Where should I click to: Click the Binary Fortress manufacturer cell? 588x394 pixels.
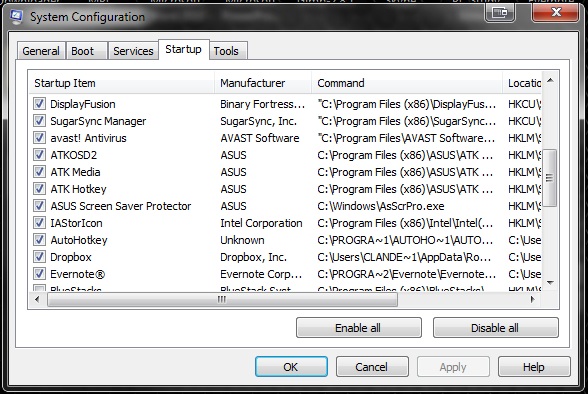coord(262,104)
